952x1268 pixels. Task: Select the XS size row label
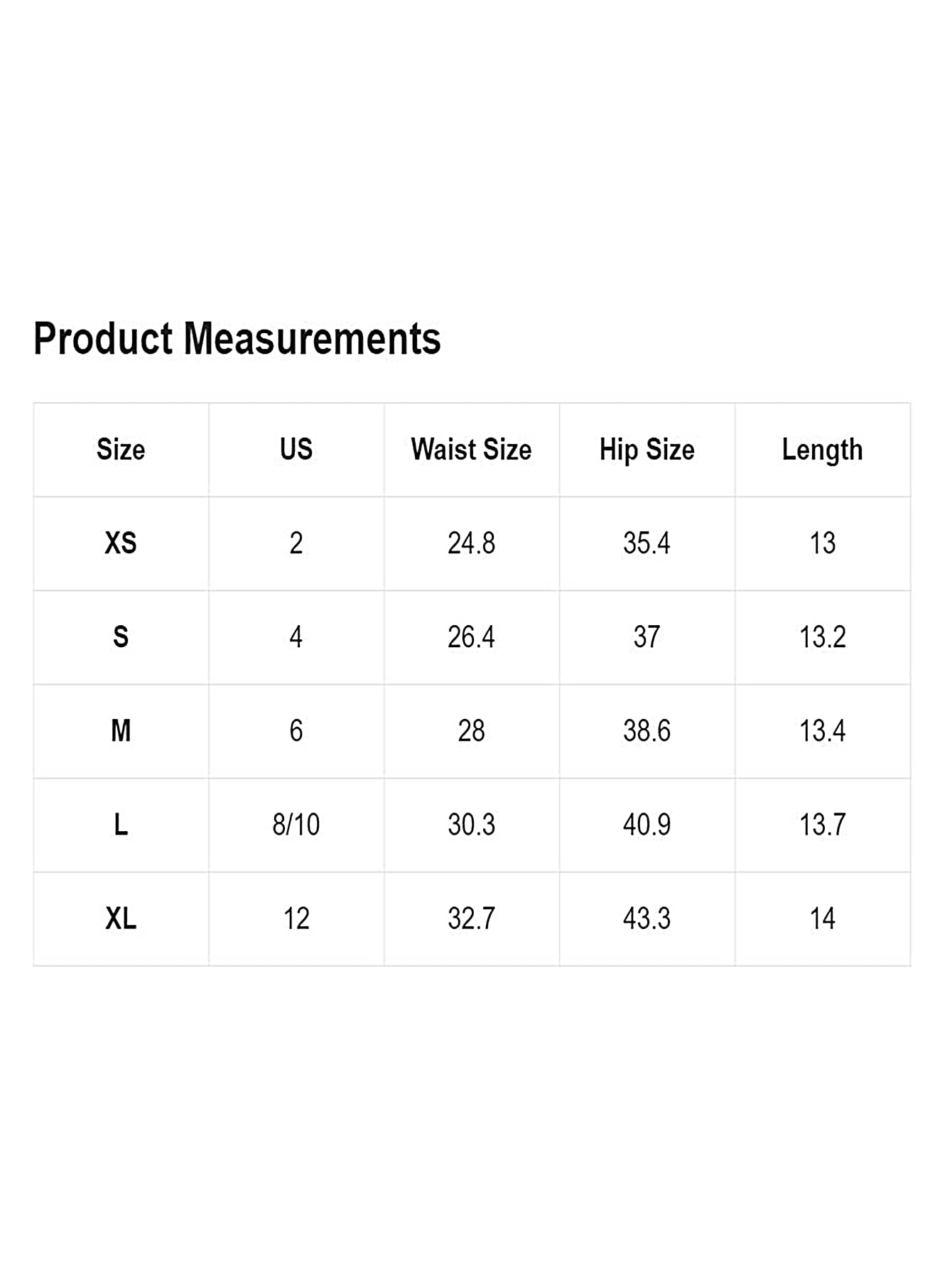tap(121, 543)
